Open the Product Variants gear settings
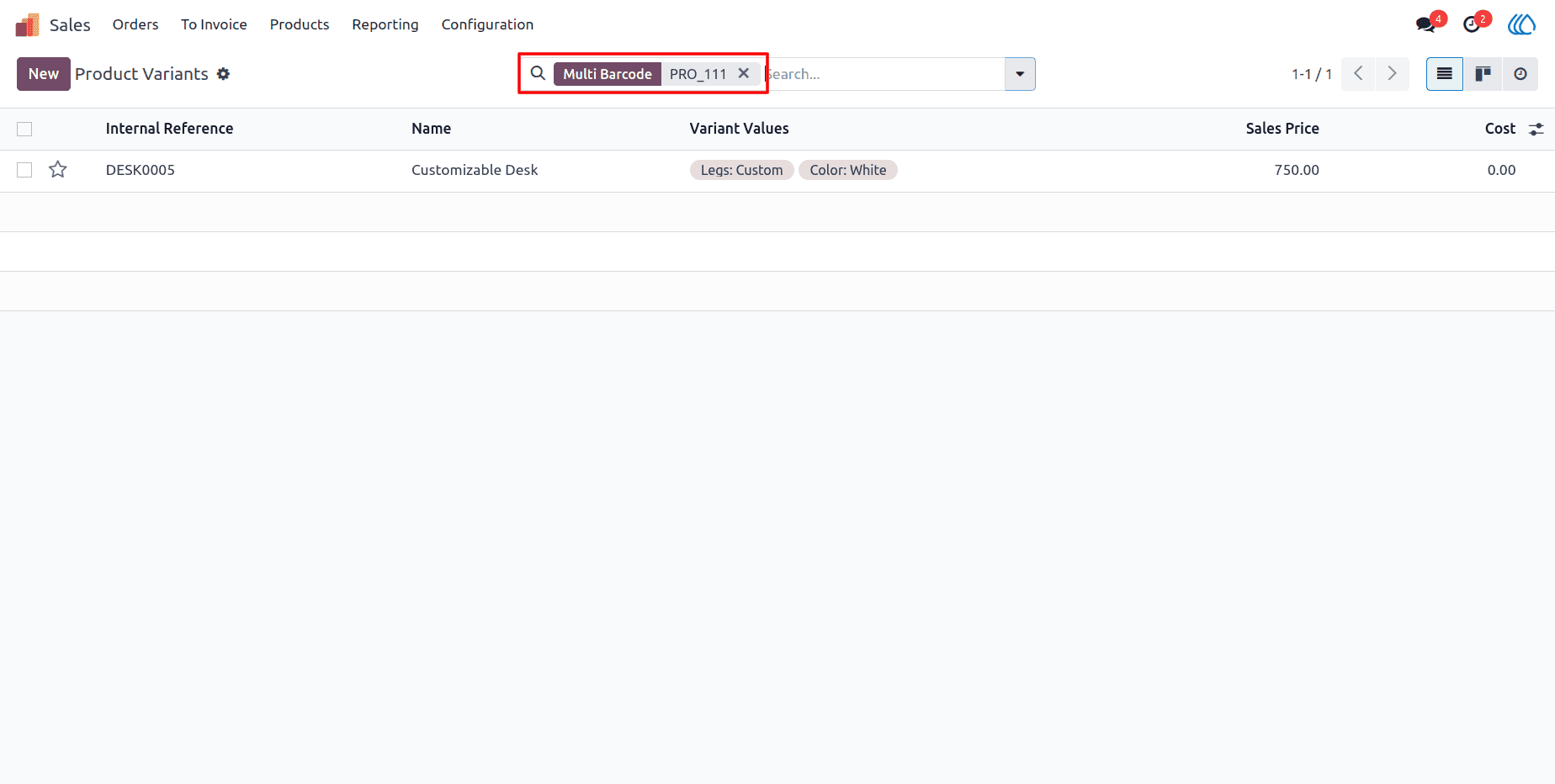This screenshot has height=784, width=1555. (223, 74)
